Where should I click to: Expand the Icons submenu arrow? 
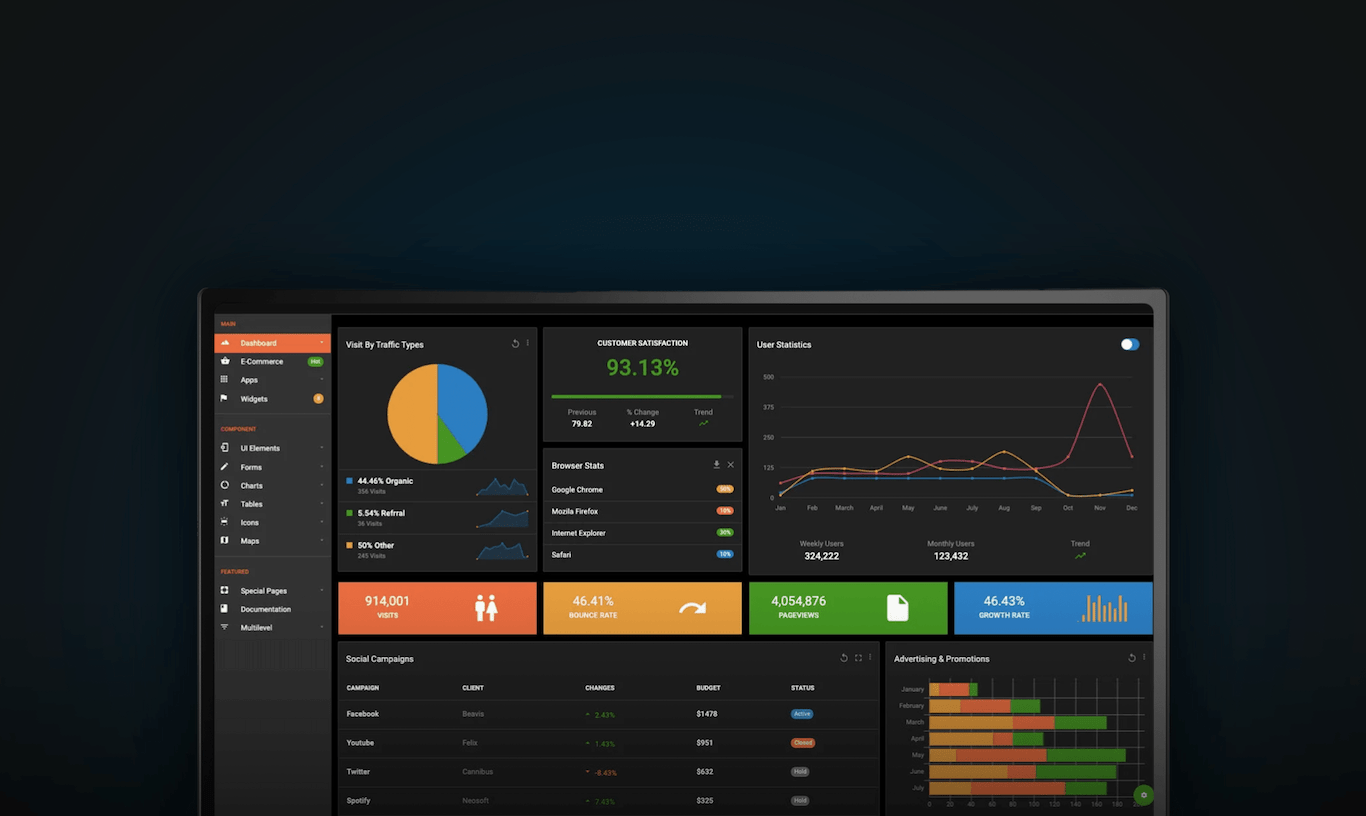click(x=322, y=522)
